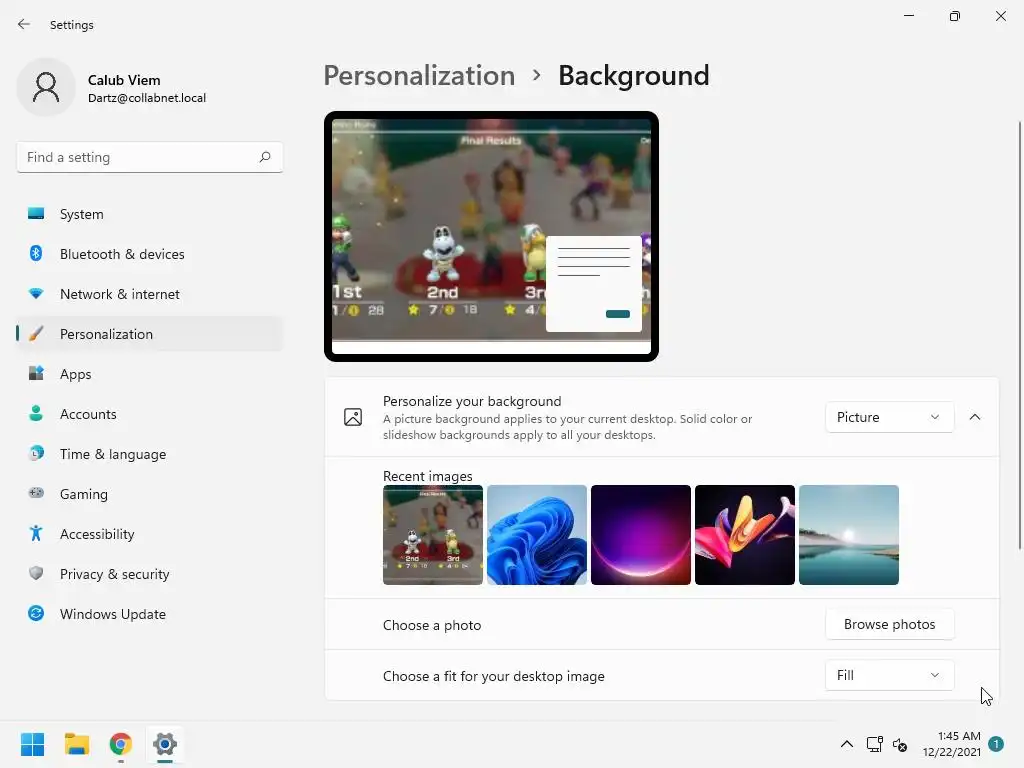
Task: Click the Find a setting search box
Action: tap(150, 157)
